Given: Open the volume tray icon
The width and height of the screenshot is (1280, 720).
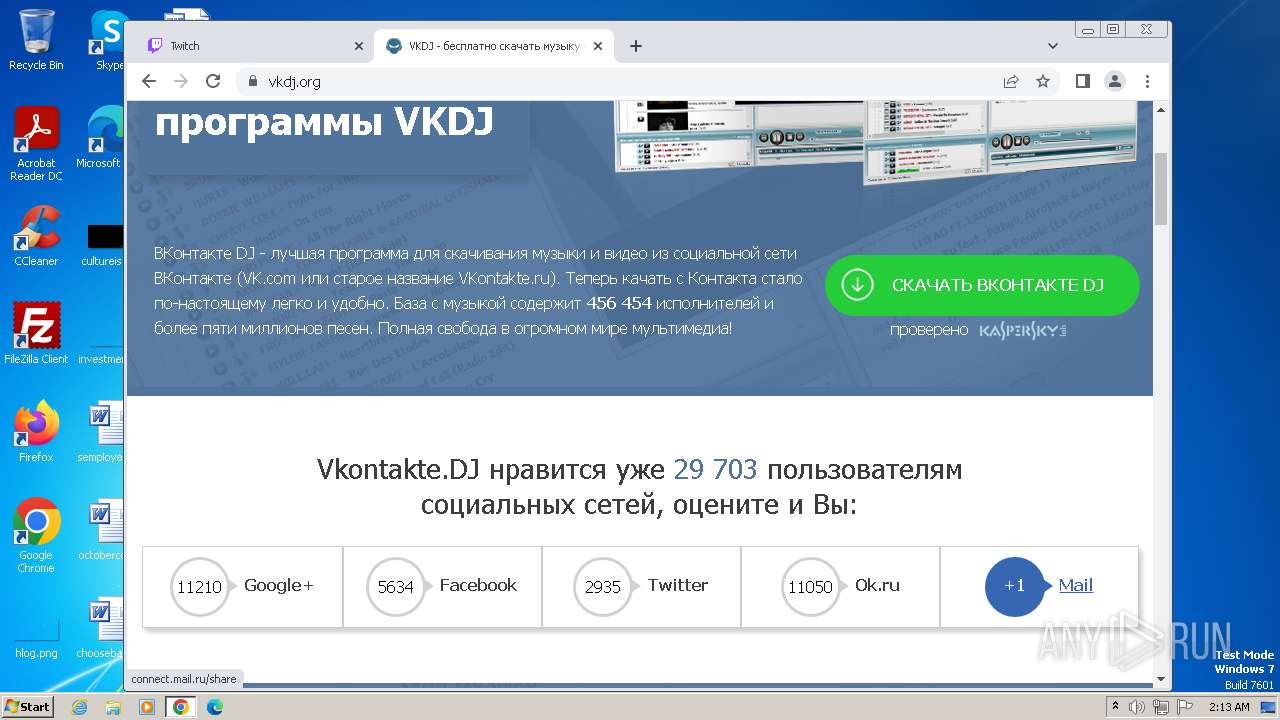Looking at the screenshot, I should pos(1137,707).
